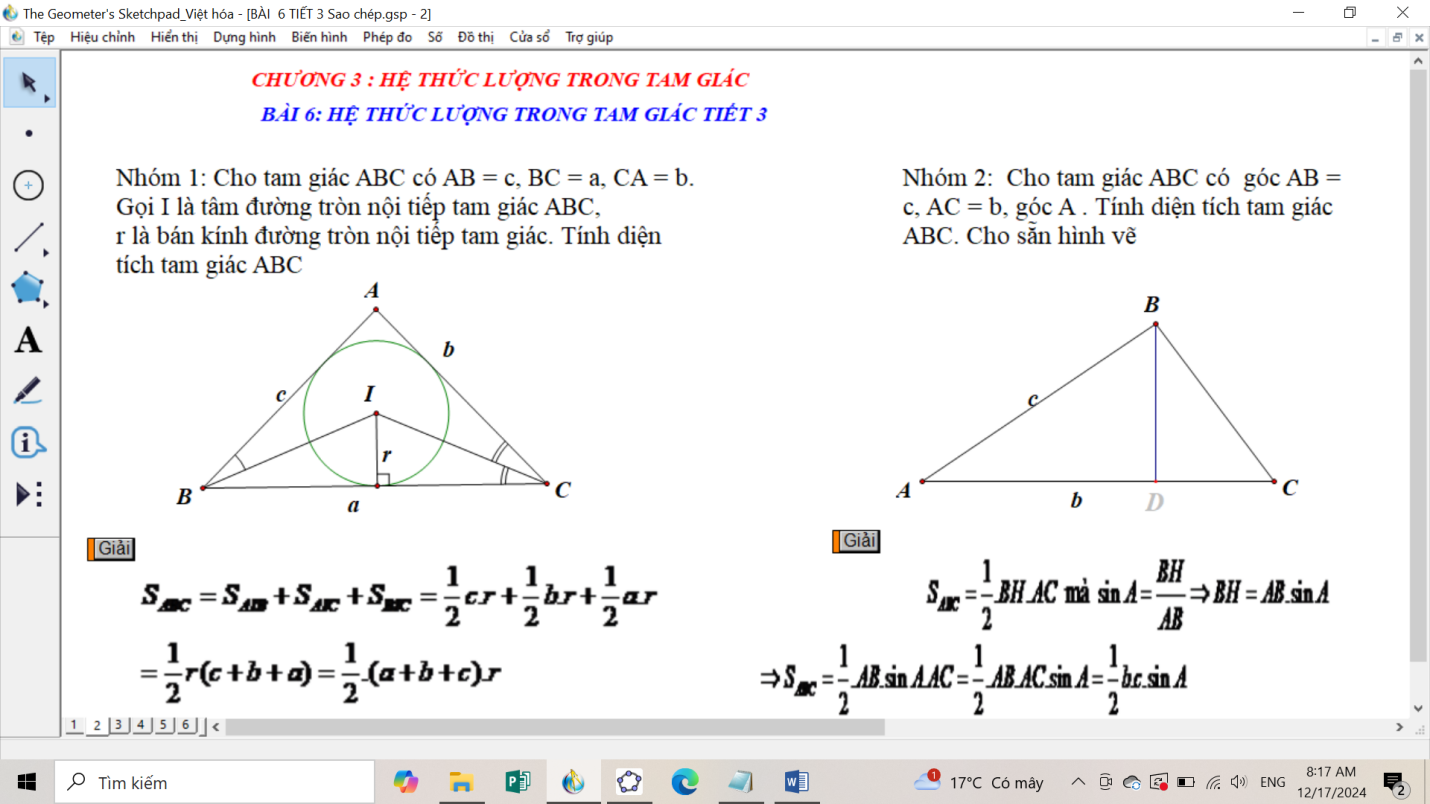The image size is (1430, 804).
Task: Click the vertical scrollbar down arrow
Action: [x=1418, y=708]
